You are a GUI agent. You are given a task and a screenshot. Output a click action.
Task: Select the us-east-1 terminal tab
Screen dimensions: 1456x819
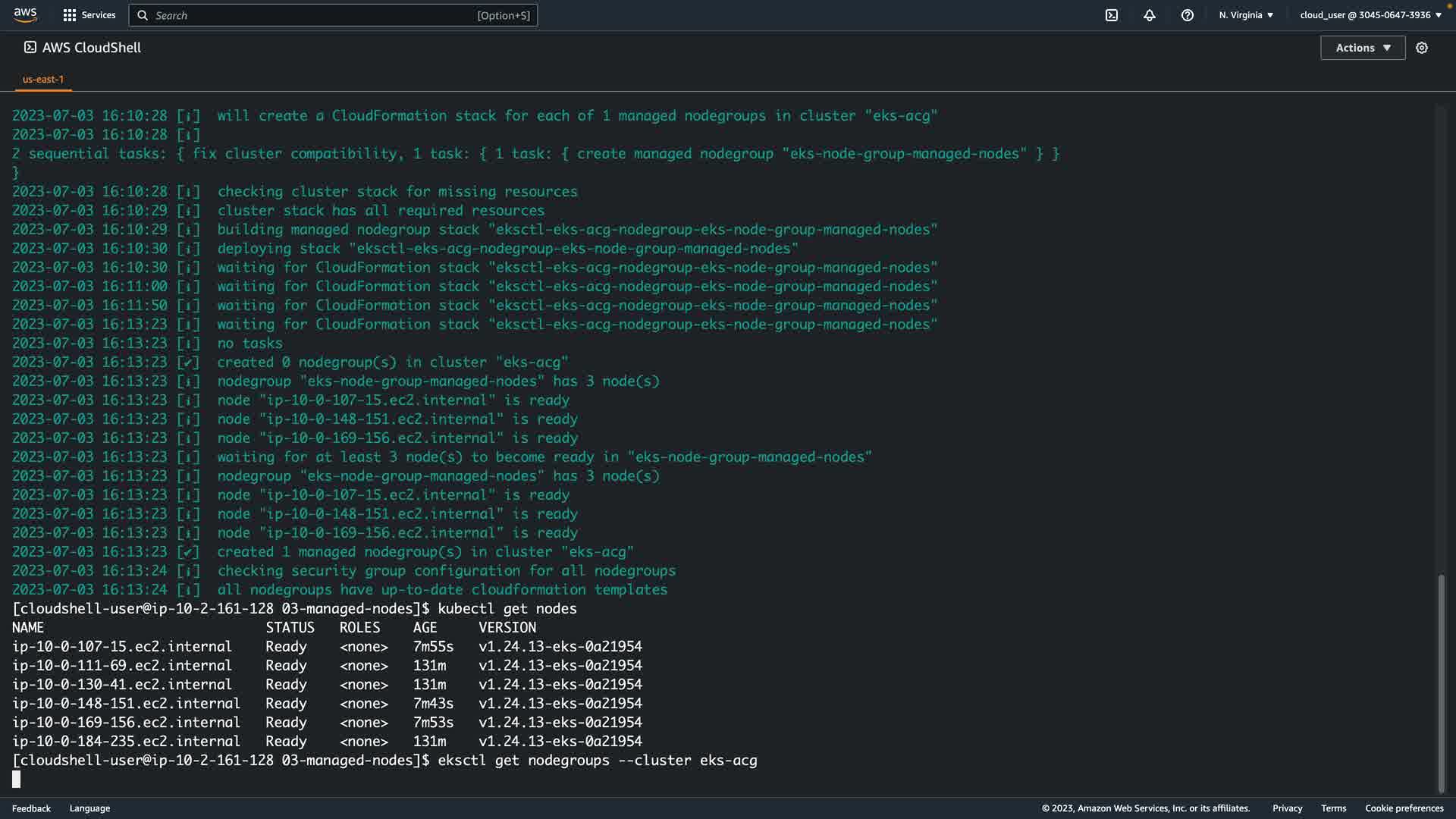pyautogui.click(x=43, y=79)
